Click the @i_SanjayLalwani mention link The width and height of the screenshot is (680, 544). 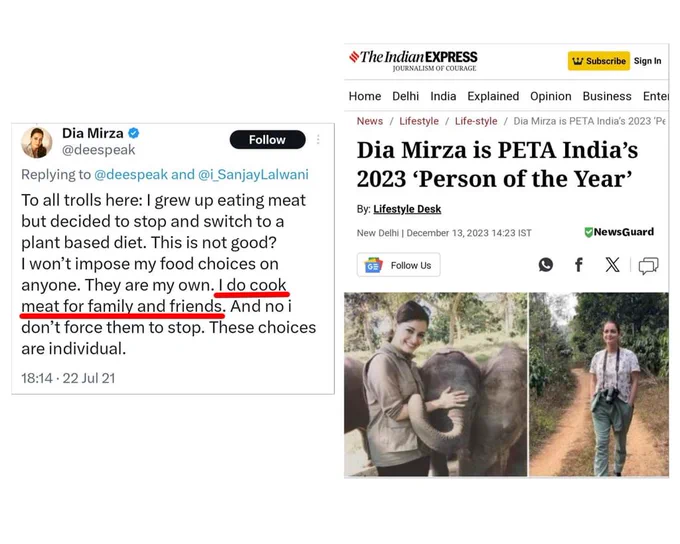tap(253, 174)
